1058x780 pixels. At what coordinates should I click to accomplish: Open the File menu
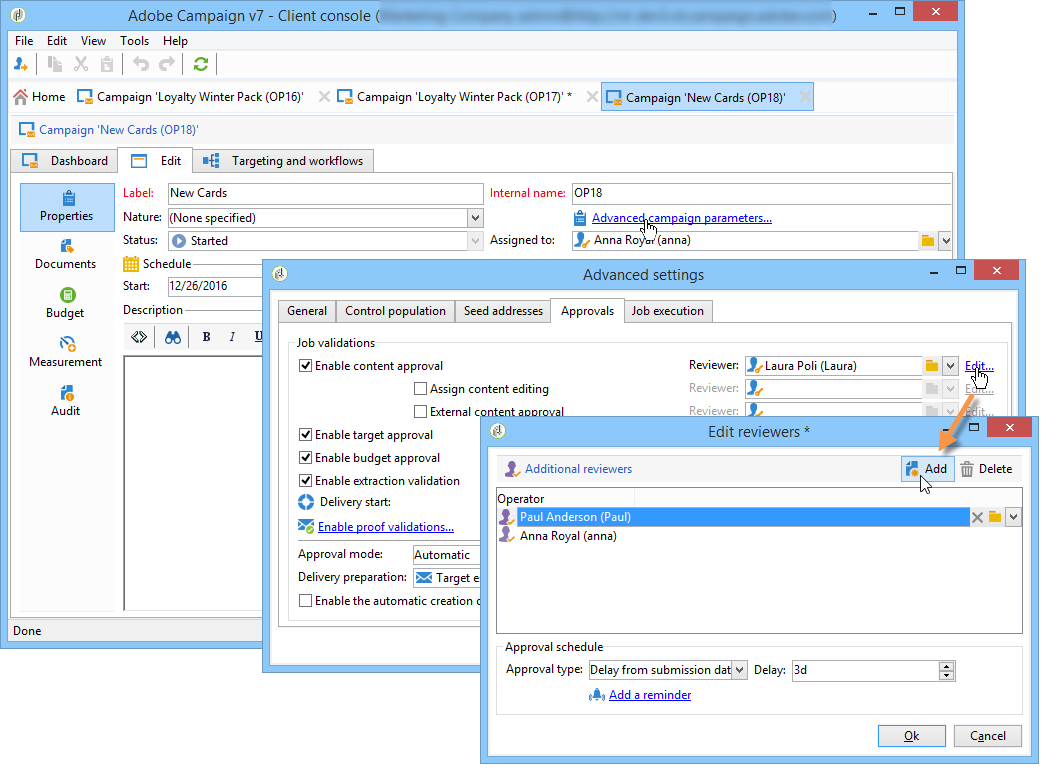(24, 41)
